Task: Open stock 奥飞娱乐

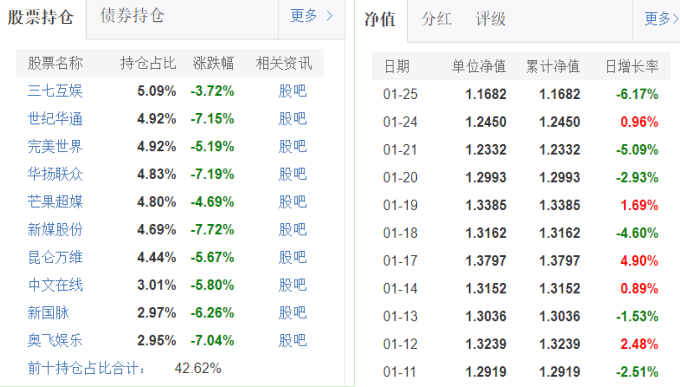Action: tap(55, 341)
